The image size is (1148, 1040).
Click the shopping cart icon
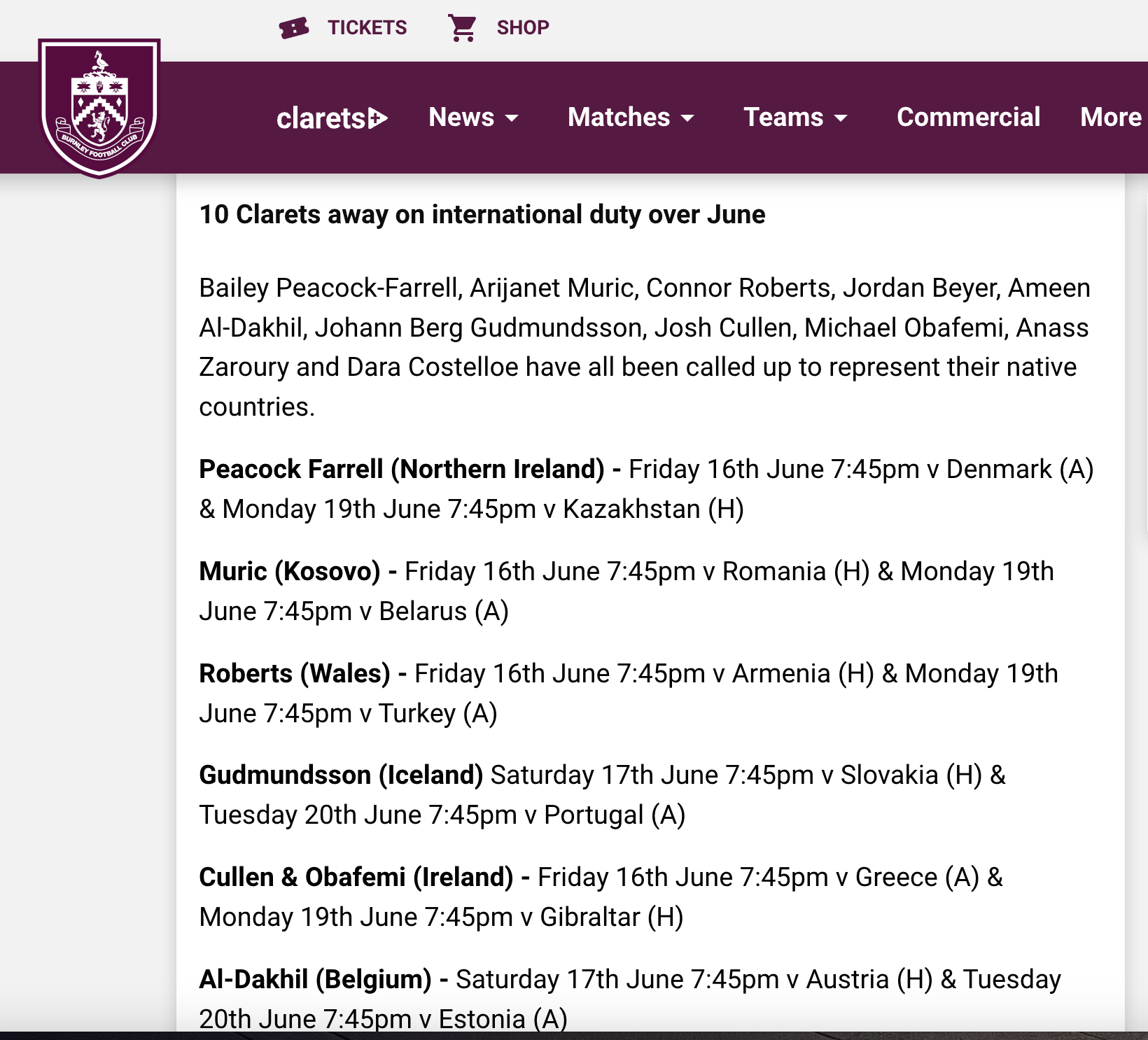463,28
